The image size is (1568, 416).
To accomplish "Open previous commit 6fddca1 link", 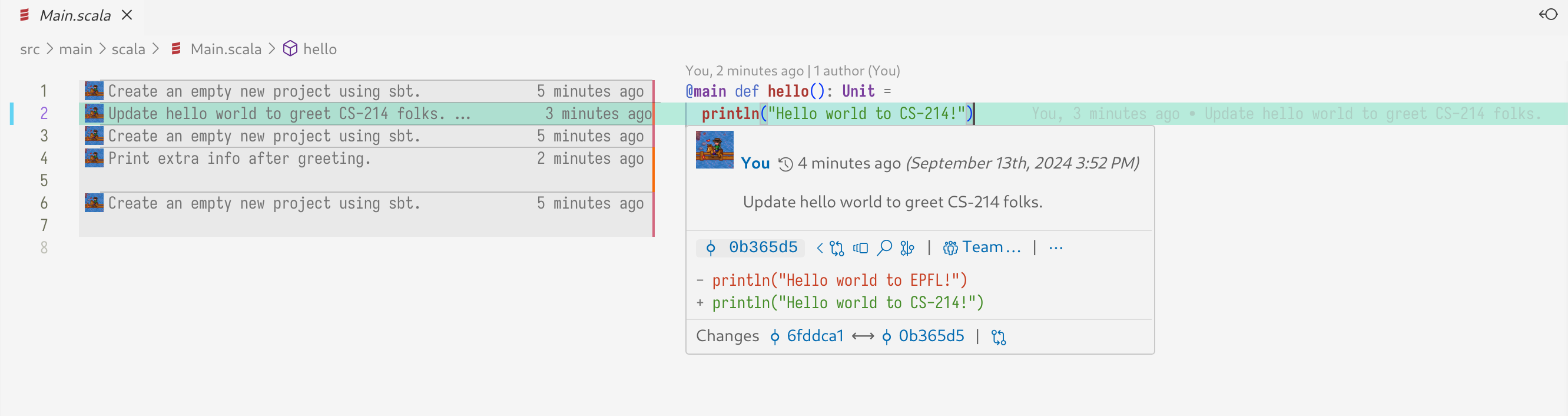I will [x=814, y=336].
